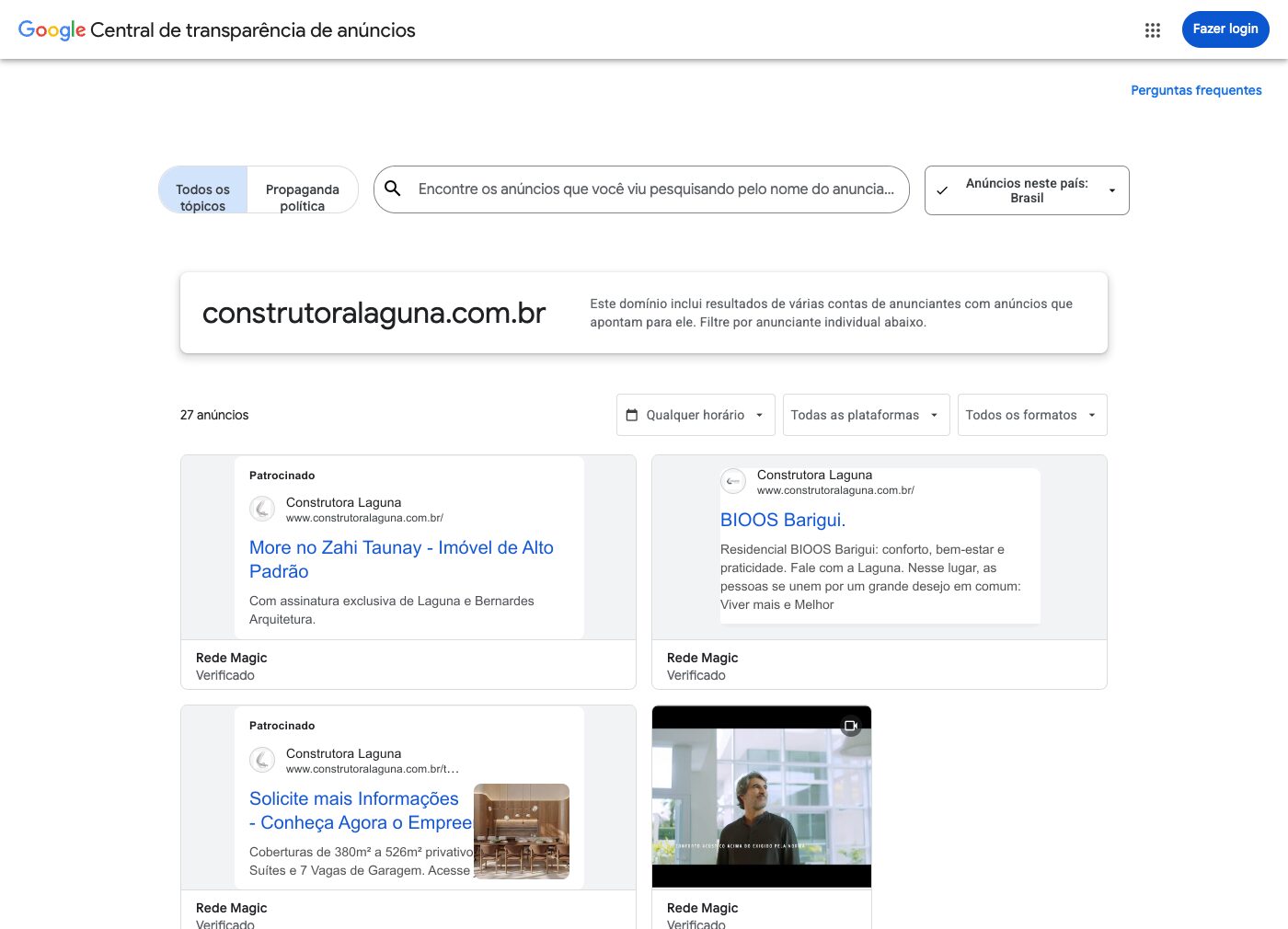Click Rede Magic under the BIOOS Barigui ad
This screenshot has height=929, width=1288.
703,658
